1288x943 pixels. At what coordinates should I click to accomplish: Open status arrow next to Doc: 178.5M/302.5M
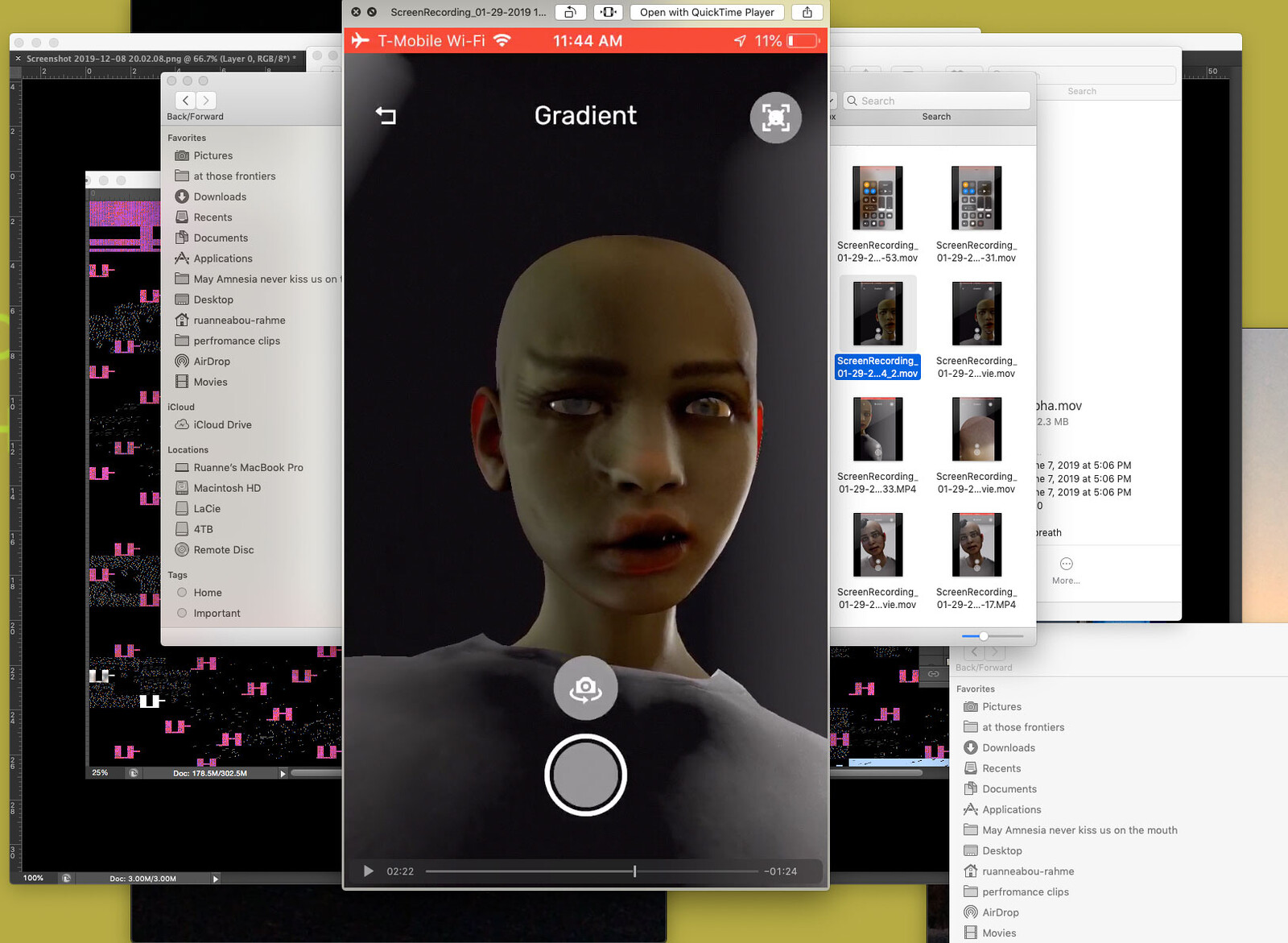tap(283, 773)
